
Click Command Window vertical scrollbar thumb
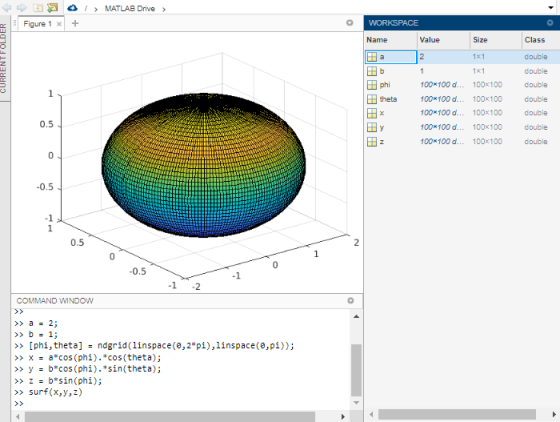click(x=356, y=370)
